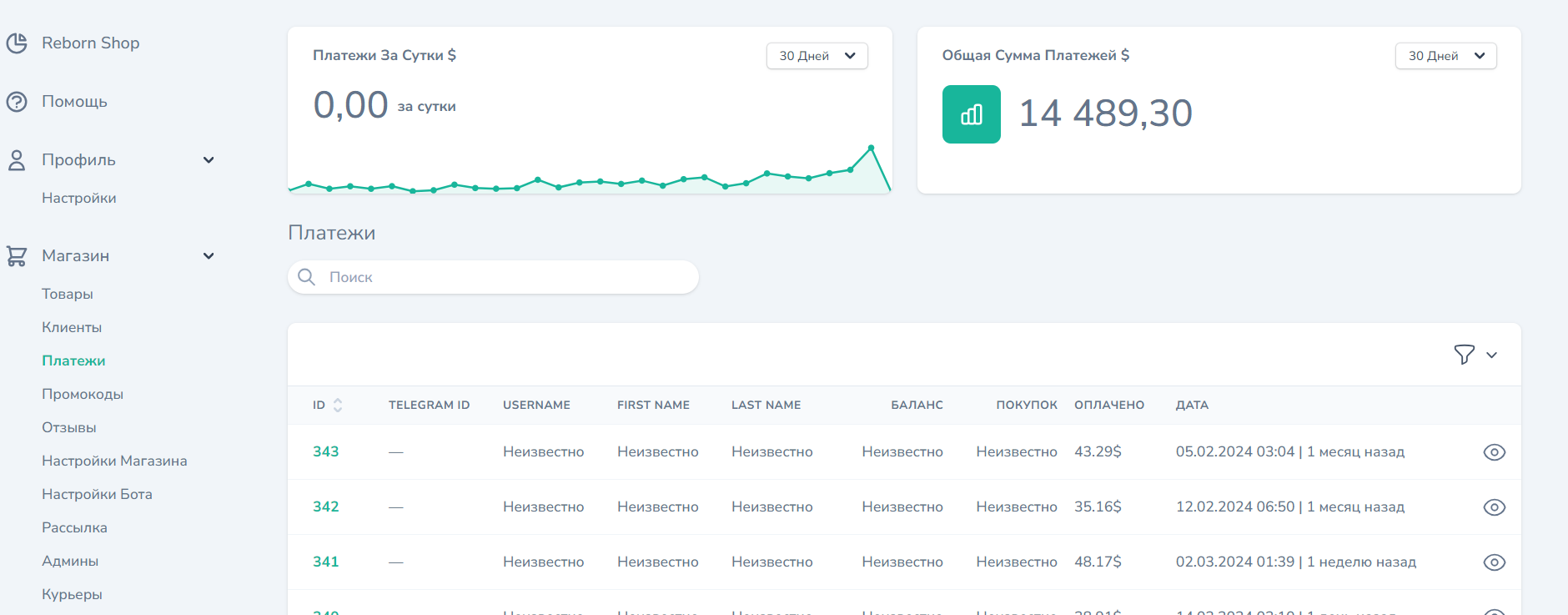Open Reborn Shop in the sidebar
Screen dimensions: 1568x615
pyautogui.click(x=91, y=43)
